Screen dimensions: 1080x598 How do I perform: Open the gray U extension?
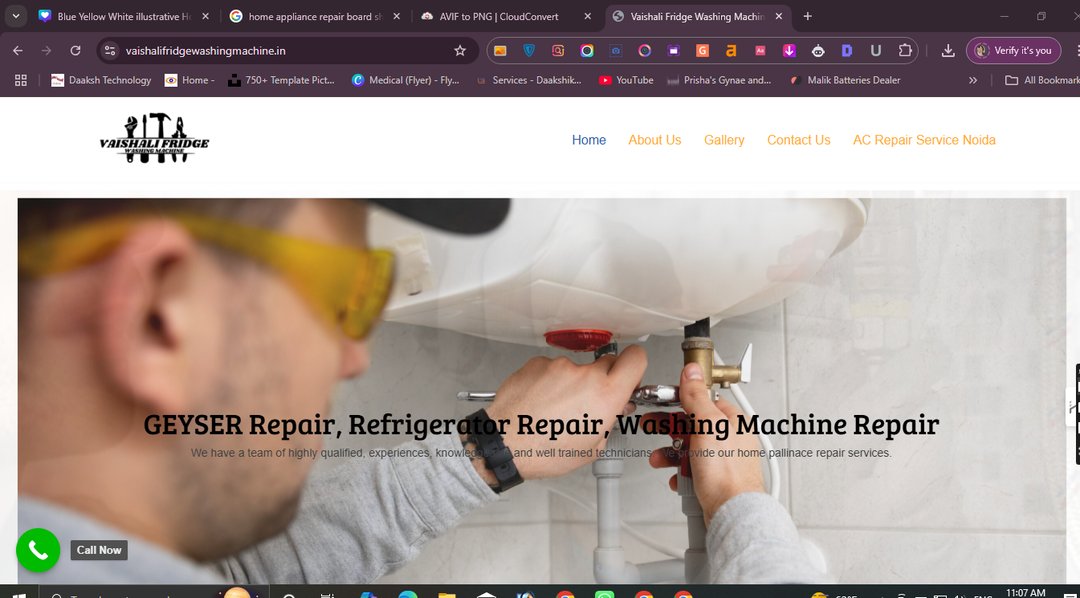point(876,50)
